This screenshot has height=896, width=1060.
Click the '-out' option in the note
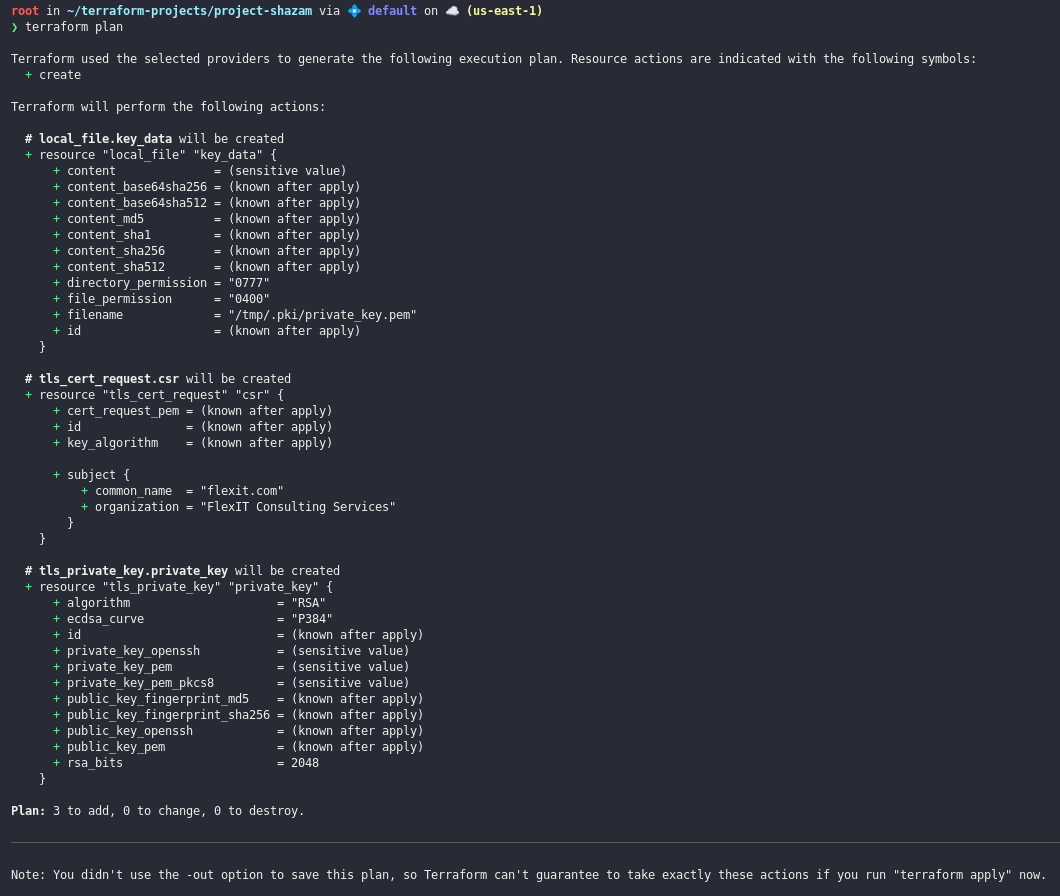point(200,875)
